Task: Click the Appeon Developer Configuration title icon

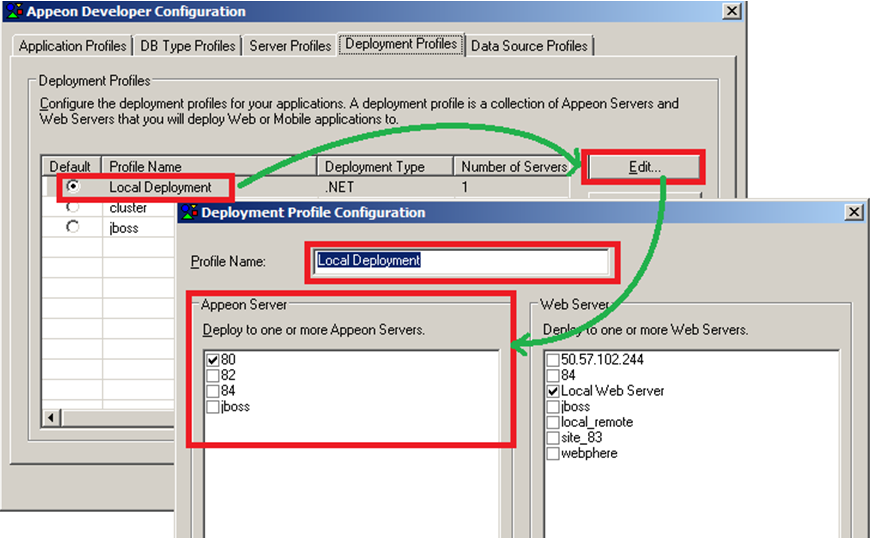Action: 14,11
